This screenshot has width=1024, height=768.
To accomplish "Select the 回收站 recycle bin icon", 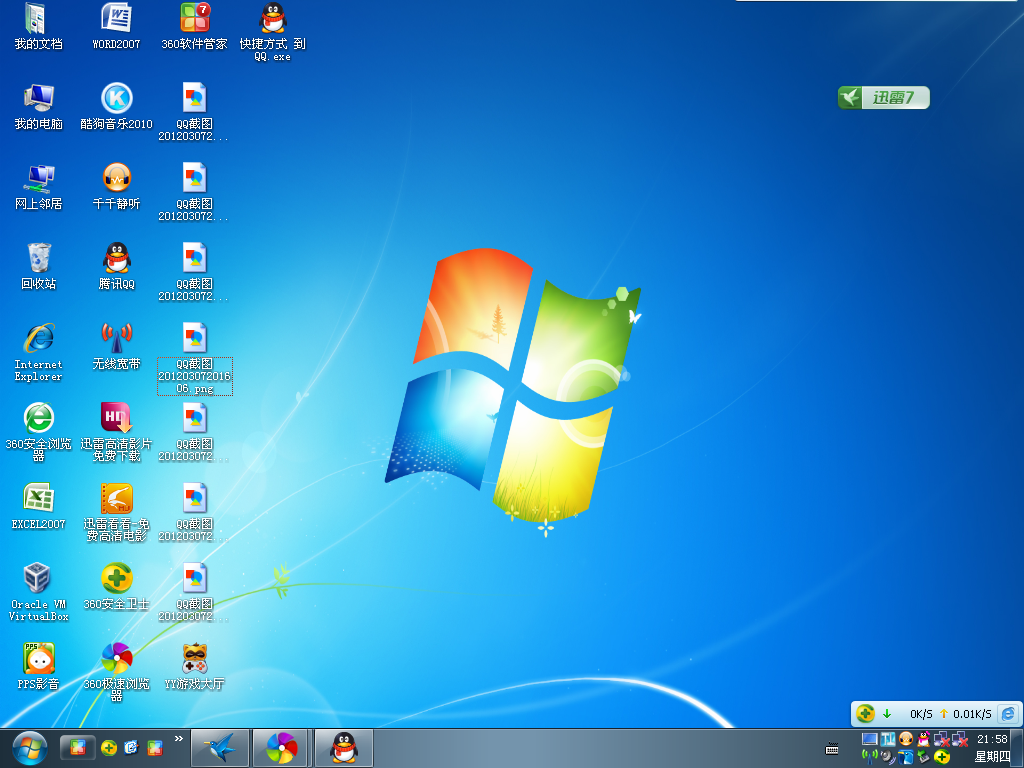I will point(39,266).
